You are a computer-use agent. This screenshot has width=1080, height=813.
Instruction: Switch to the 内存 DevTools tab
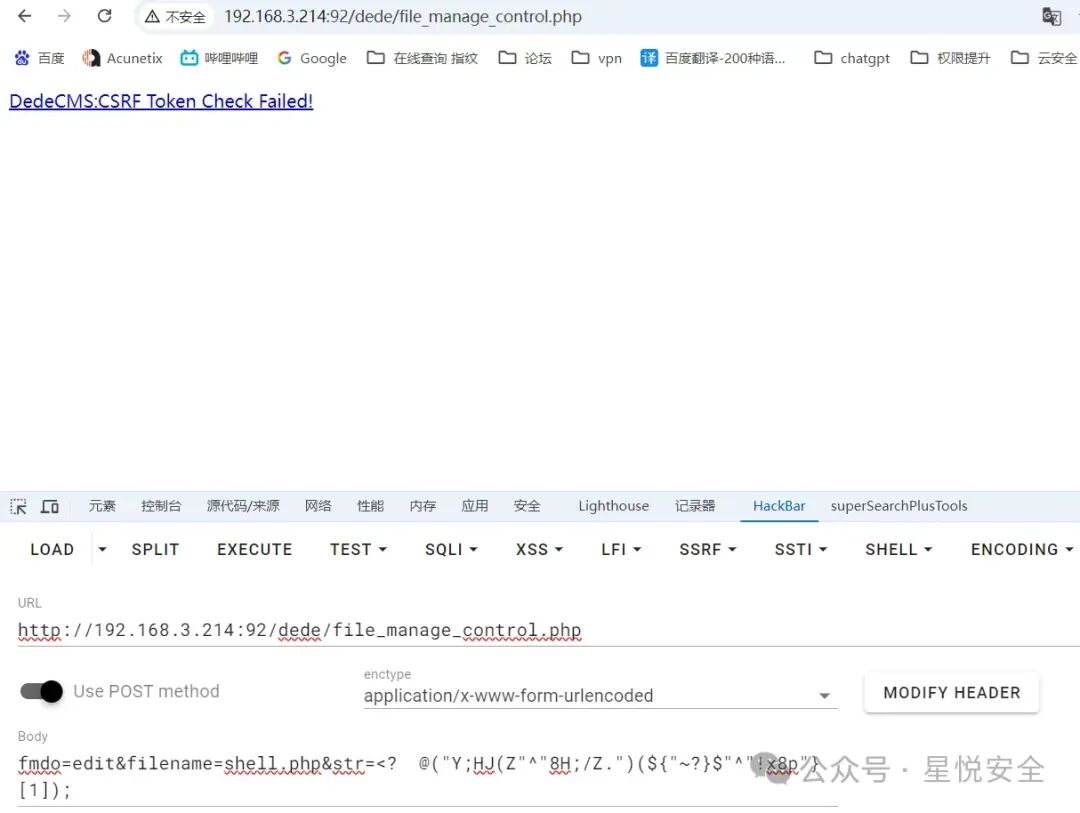(423, 506)
